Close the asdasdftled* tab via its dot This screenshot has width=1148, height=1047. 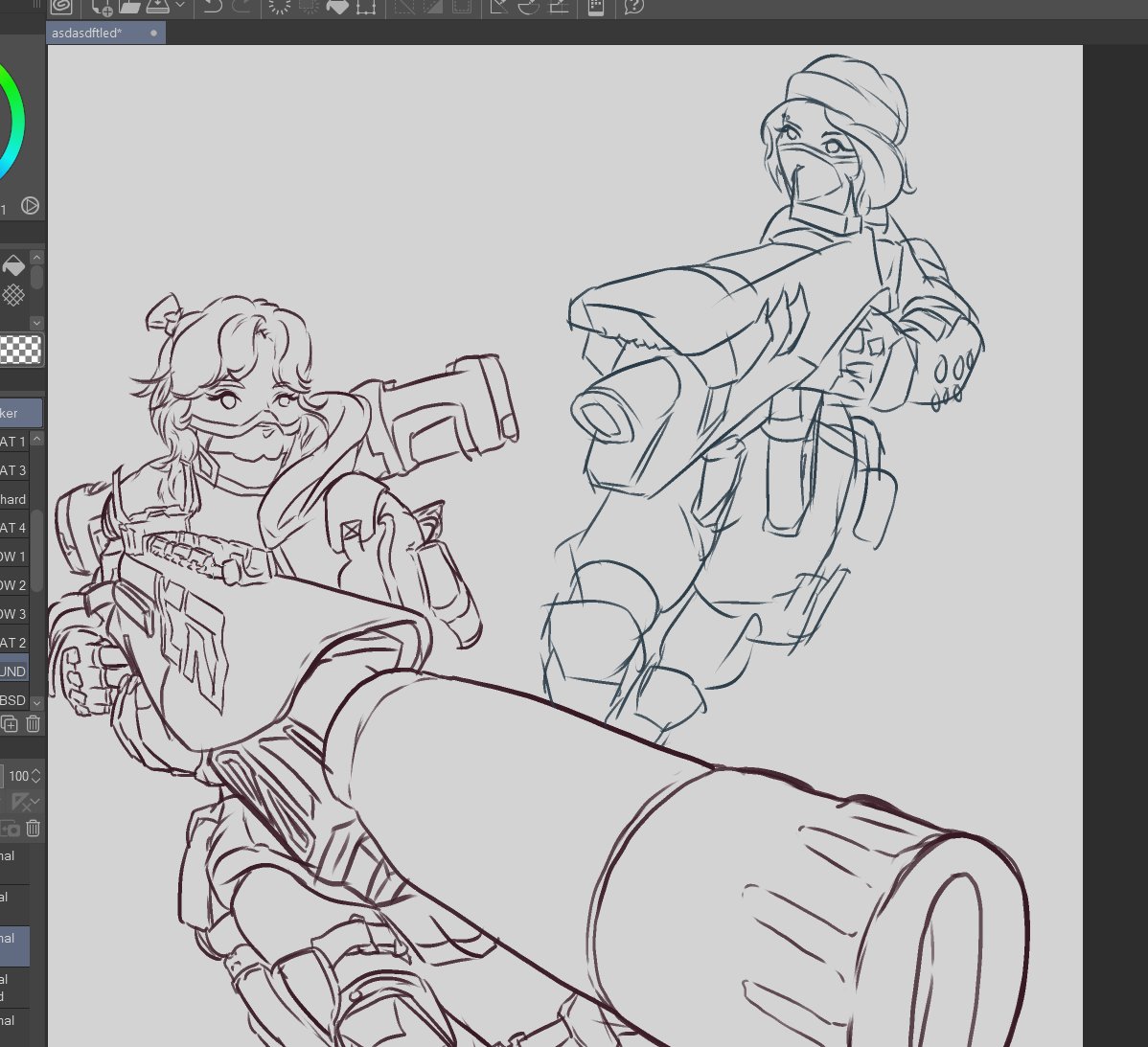[x=153, y=33]
